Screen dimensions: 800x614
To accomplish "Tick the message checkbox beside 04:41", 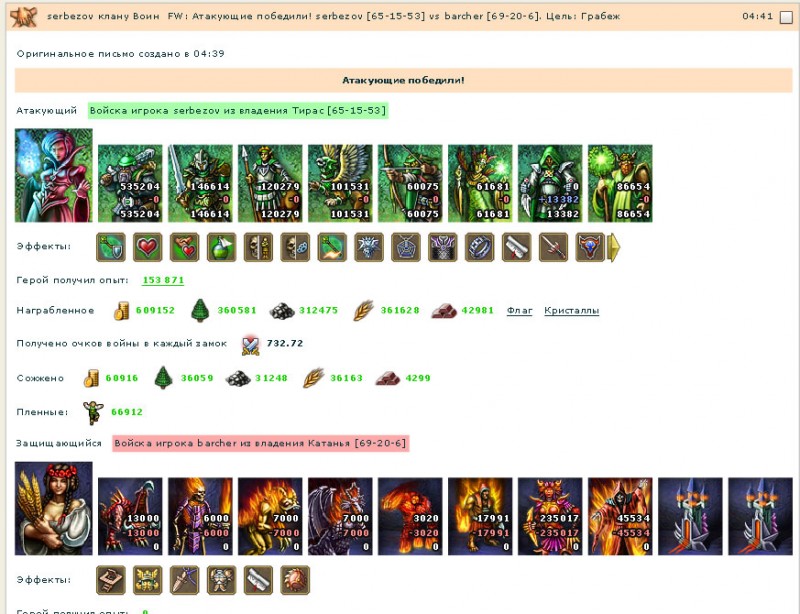I will [786, 17].
